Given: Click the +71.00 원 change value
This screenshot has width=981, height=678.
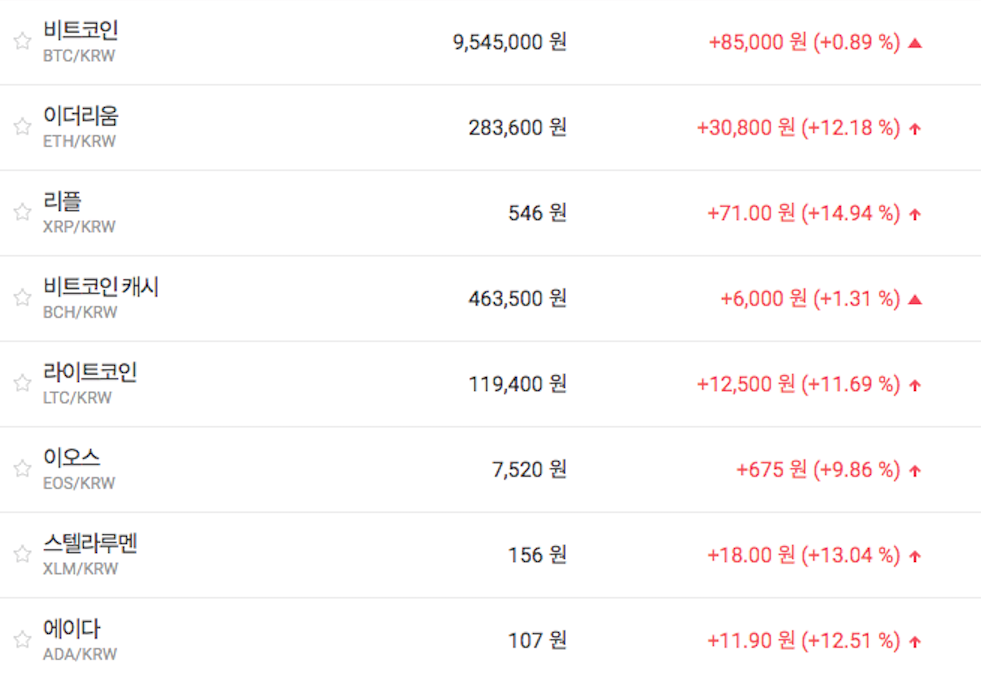Looking at the screenshot, I should (750, 213).
